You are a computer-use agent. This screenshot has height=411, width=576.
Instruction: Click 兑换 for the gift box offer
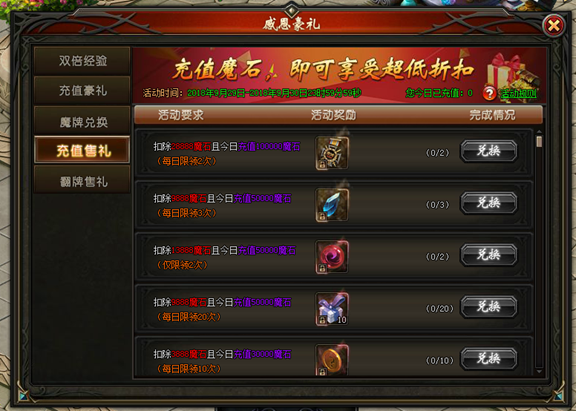pos(489,306)
